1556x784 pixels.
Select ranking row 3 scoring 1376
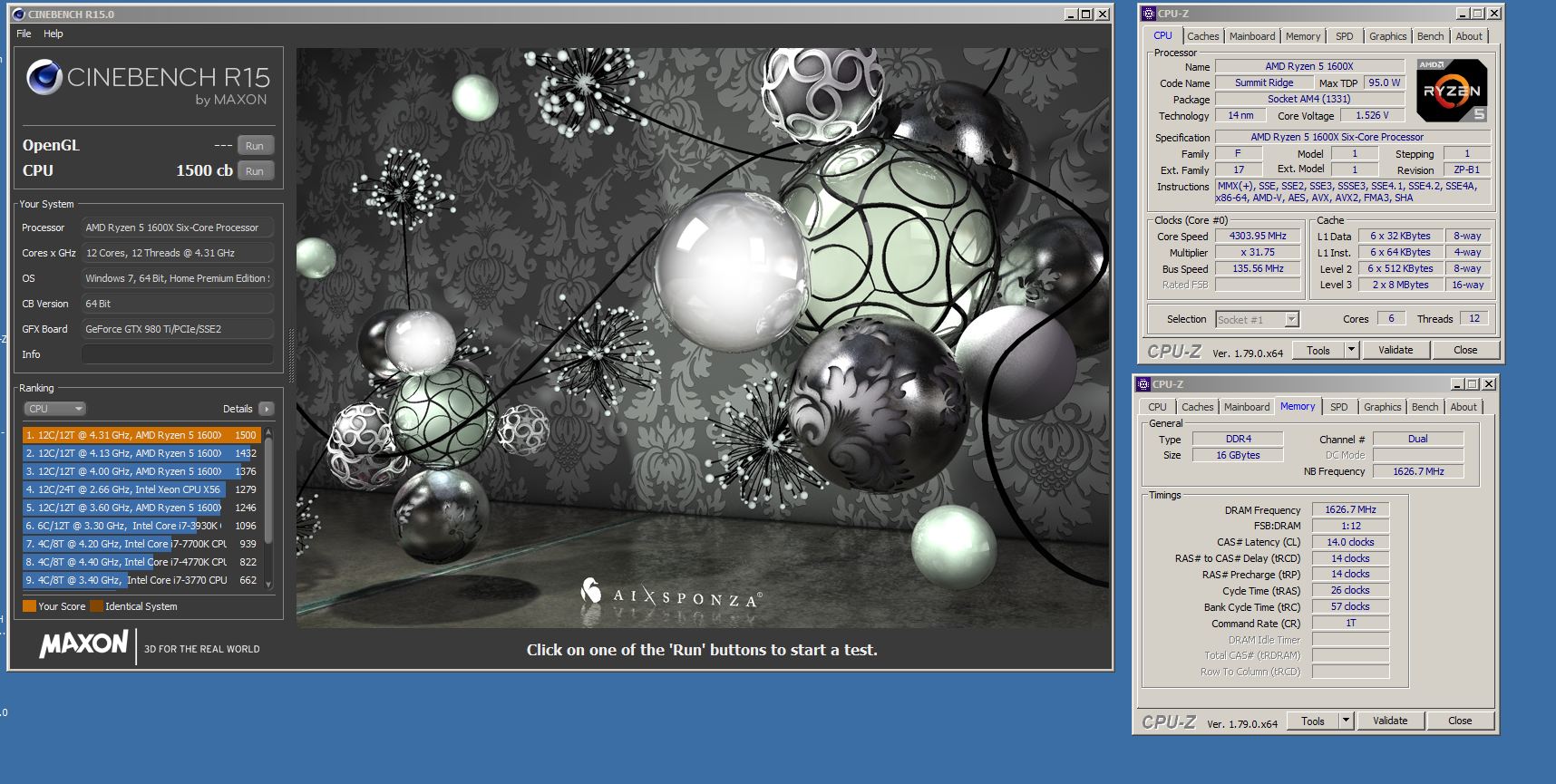point(141,471)
